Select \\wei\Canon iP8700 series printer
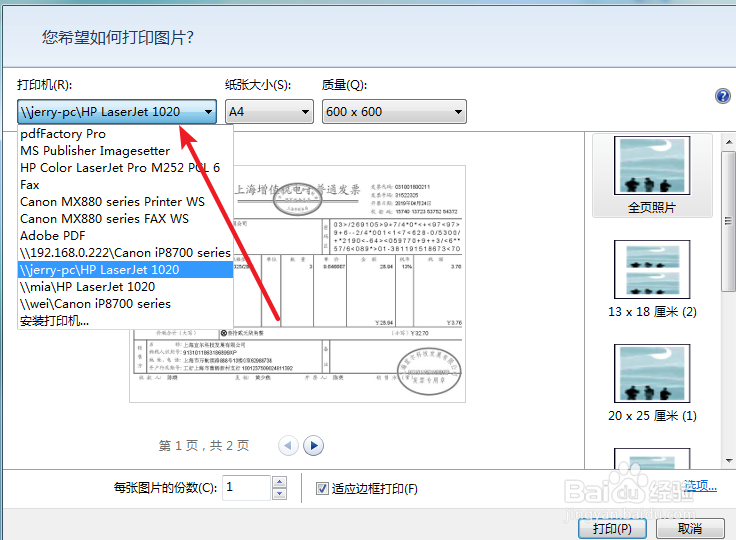Screen dimensions: 736x540 125,303
